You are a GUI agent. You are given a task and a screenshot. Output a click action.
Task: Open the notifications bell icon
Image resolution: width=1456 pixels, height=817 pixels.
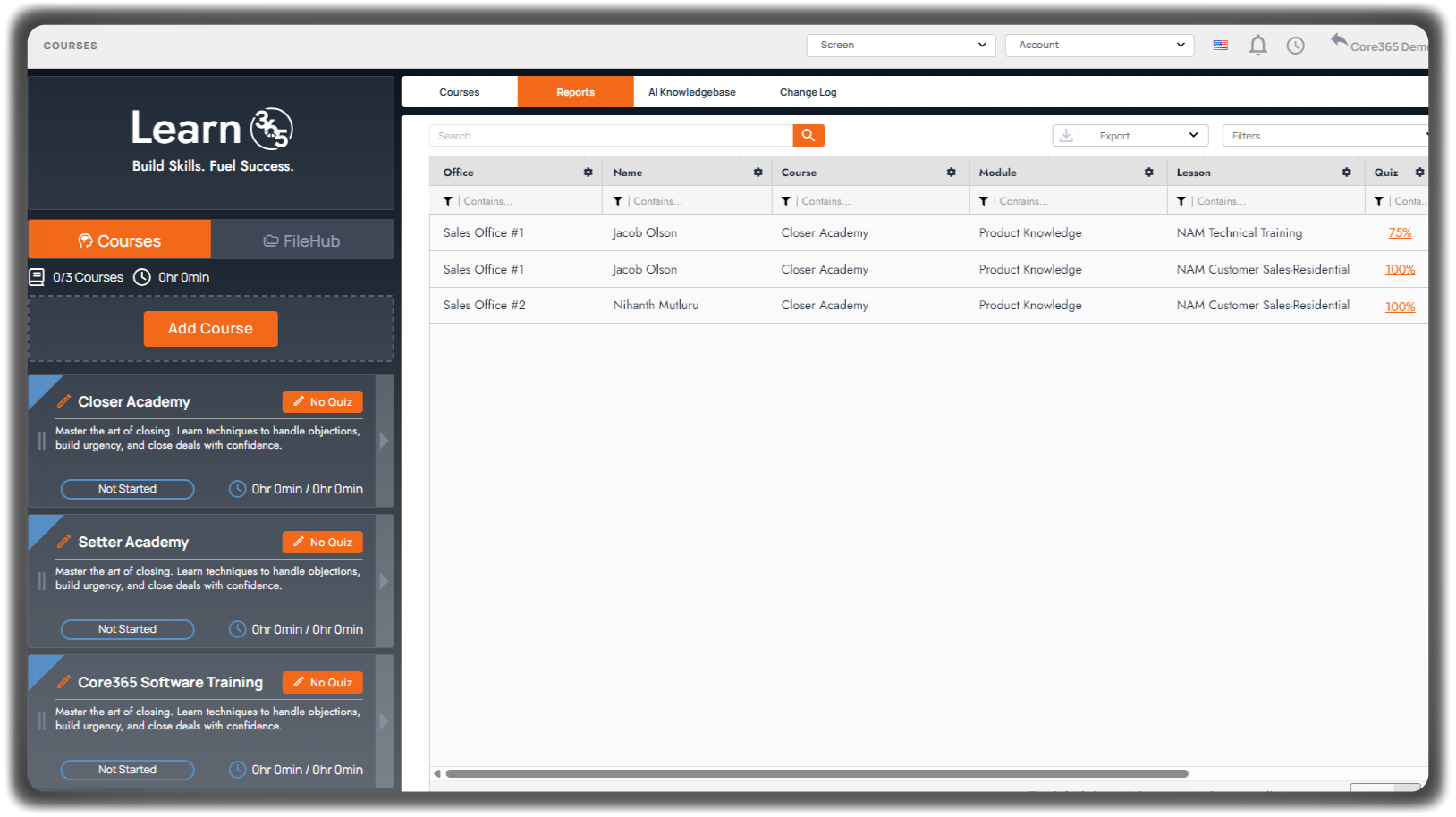[1257, 45]
